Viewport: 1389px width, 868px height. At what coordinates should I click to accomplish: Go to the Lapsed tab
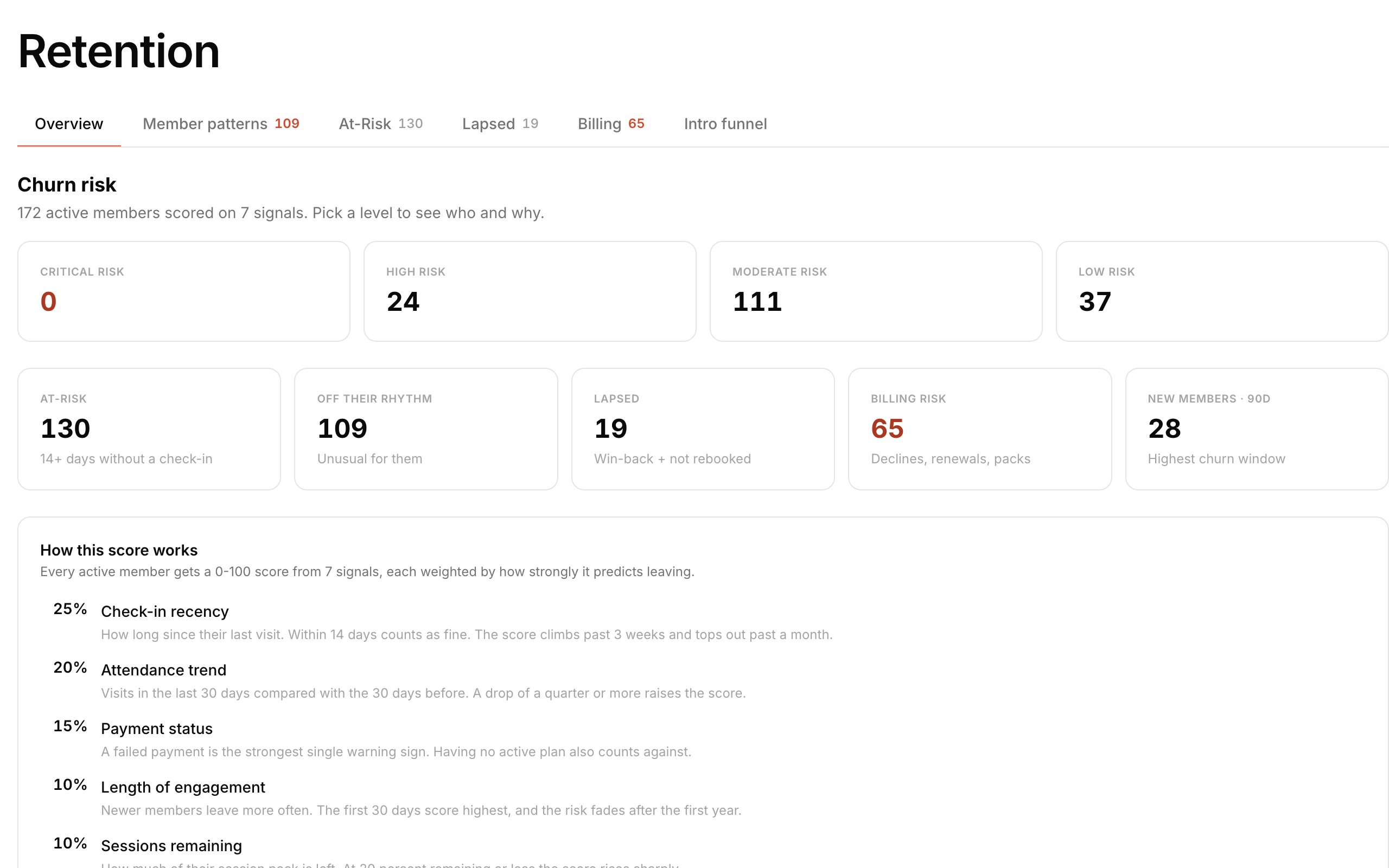(500, 124)
